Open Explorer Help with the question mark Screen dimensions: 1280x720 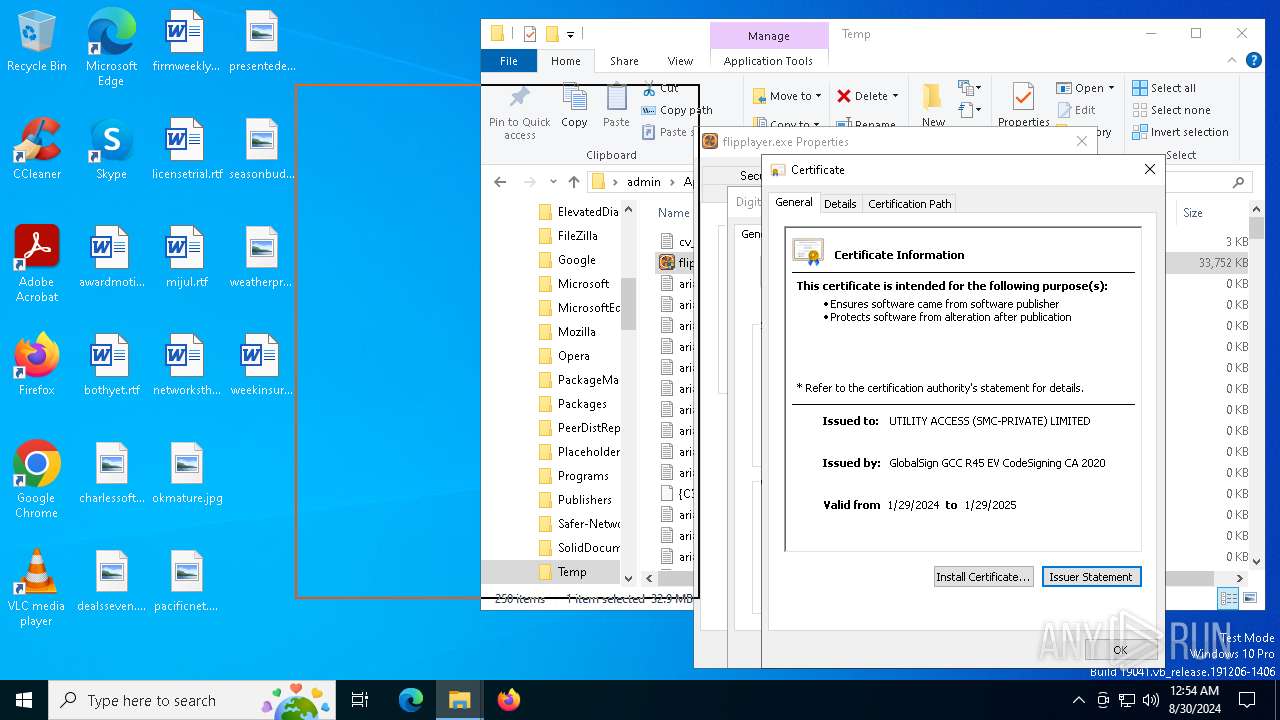coord(1255,61)
